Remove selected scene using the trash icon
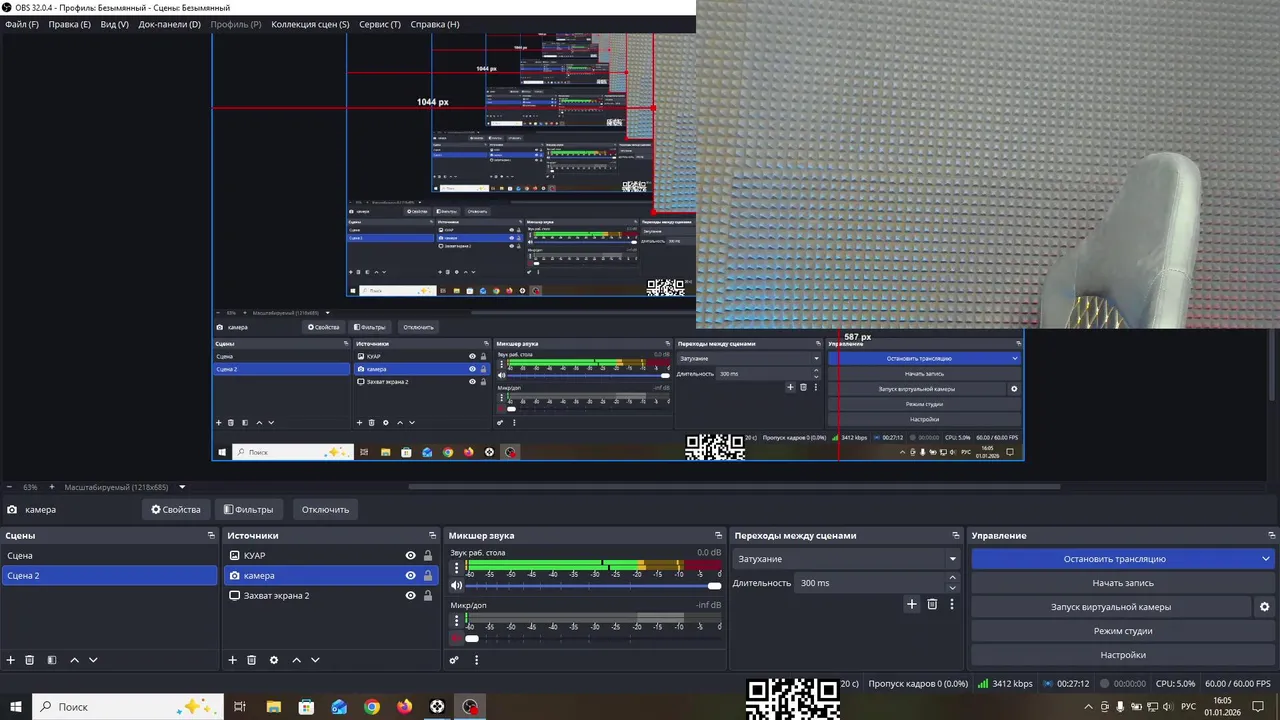Viewport: 1280px width, 720px height. [x=30, y=660]
